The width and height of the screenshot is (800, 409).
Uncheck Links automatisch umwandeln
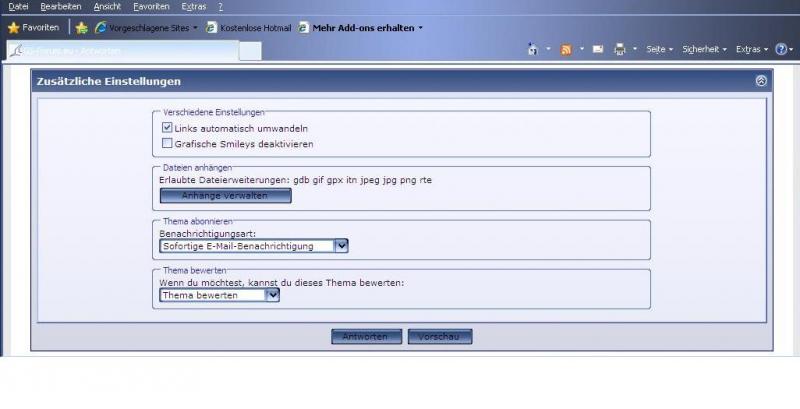[167, 128]
